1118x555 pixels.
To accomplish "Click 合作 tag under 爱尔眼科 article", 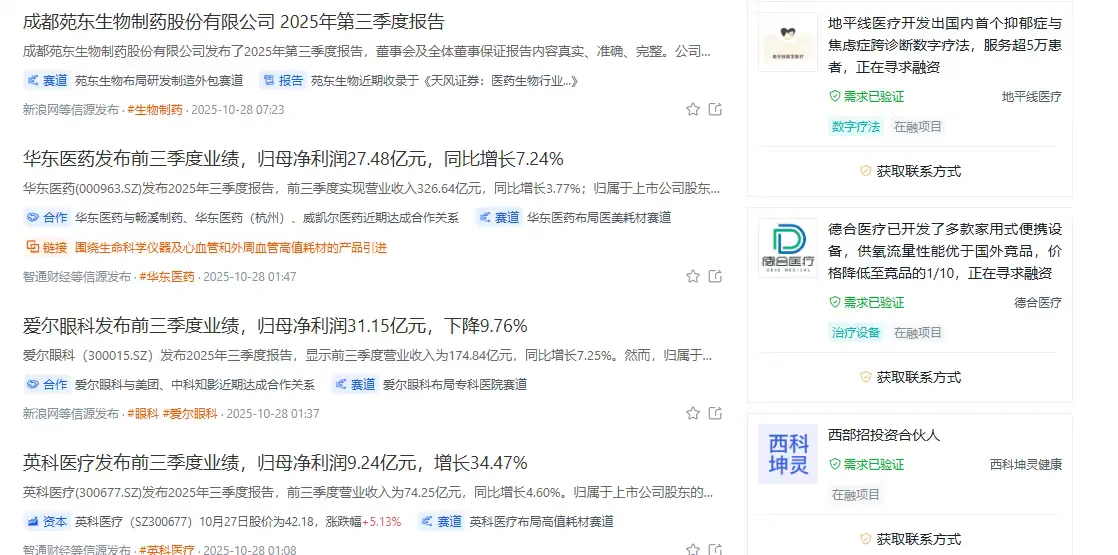I will [x=46, y=385].
